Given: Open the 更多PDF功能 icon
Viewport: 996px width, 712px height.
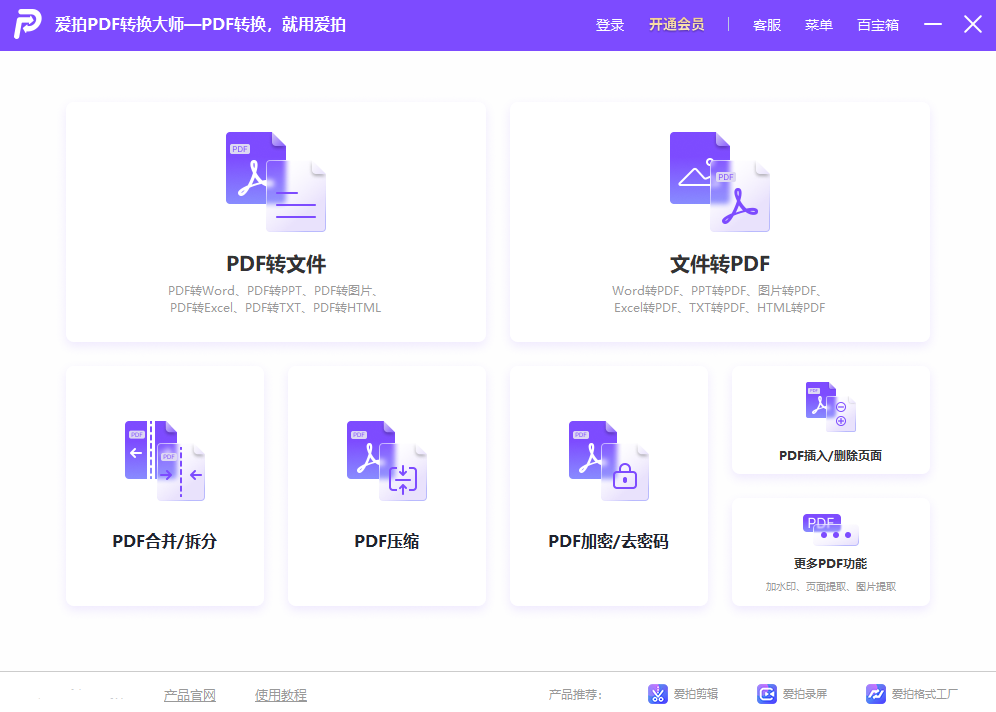Looking at the screenshot, I should 830,529.
